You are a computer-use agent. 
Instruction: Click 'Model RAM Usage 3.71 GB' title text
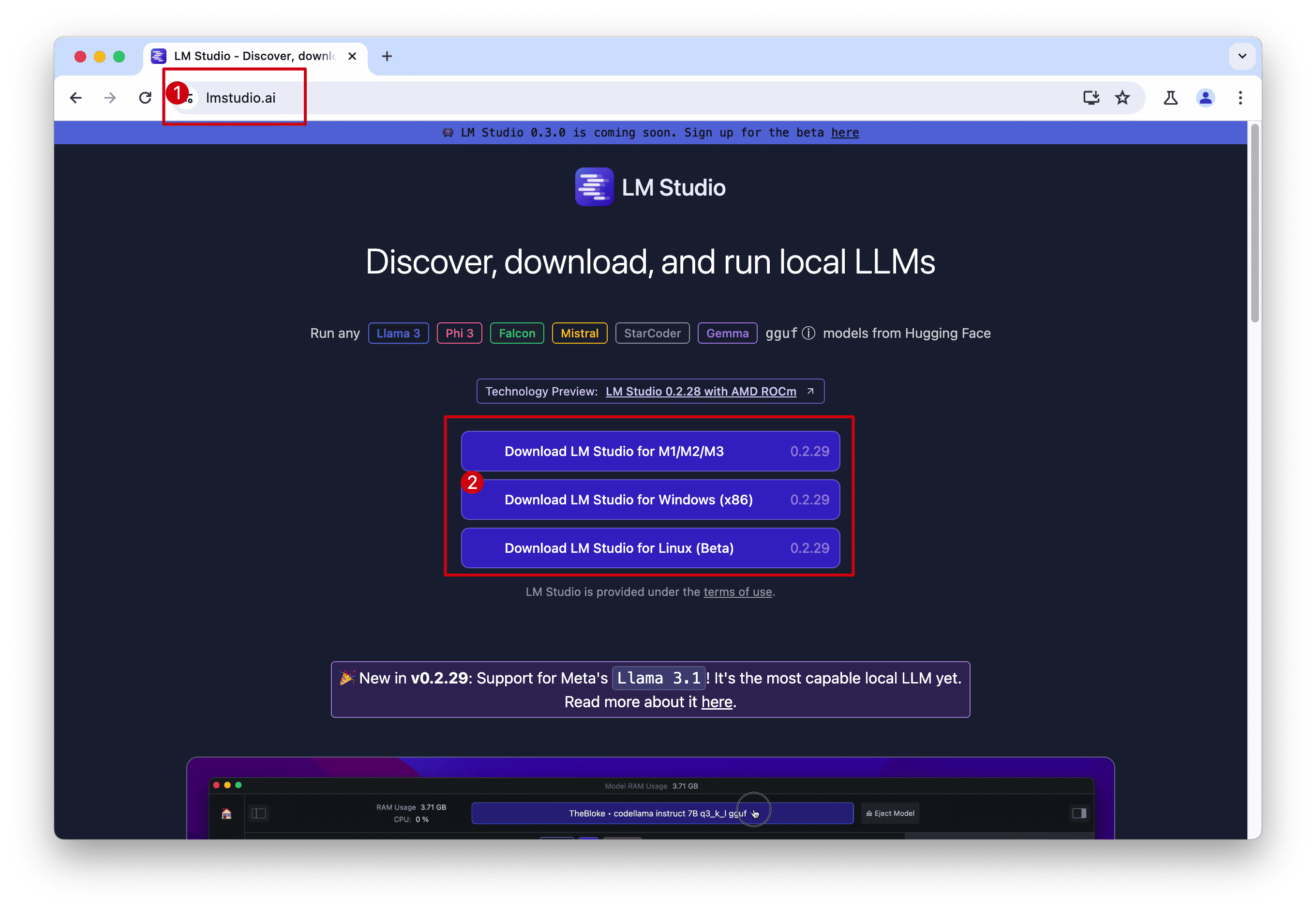coord(650,786)
